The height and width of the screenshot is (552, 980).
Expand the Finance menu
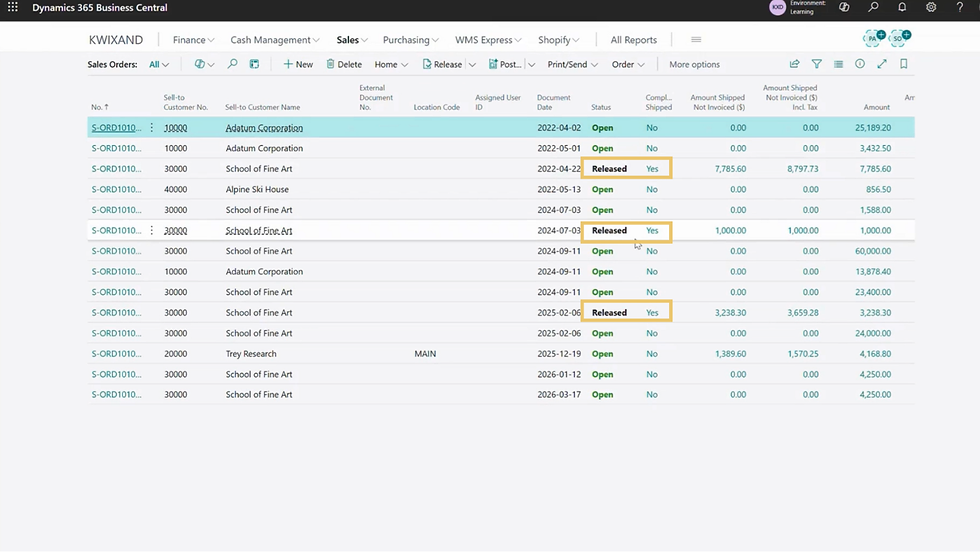(x=193, y=39)
